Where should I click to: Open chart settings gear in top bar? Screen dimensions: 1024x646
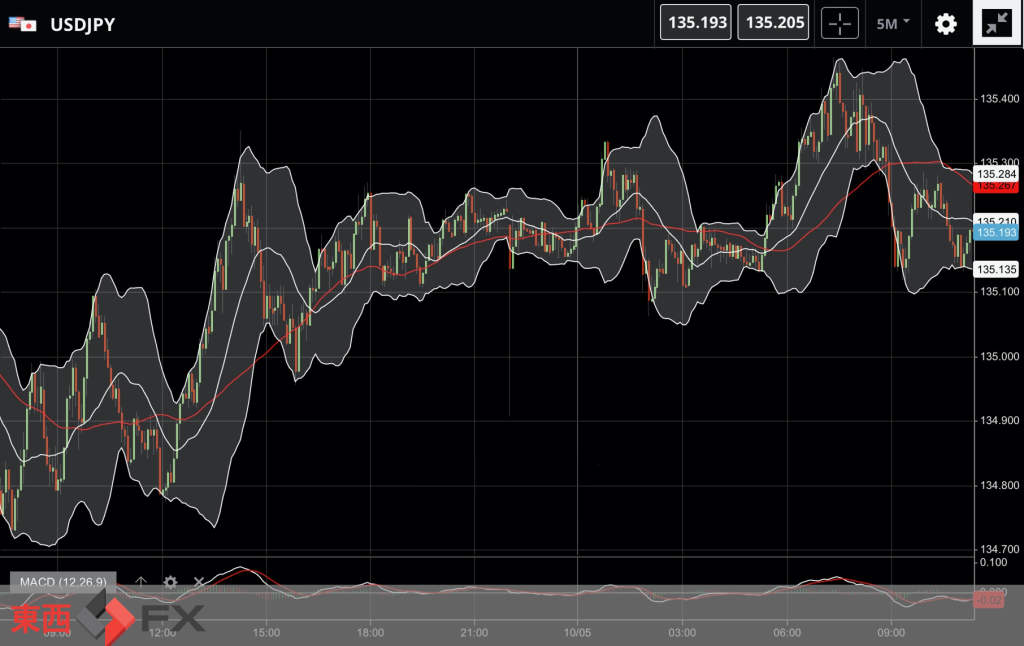coord(945,23)
